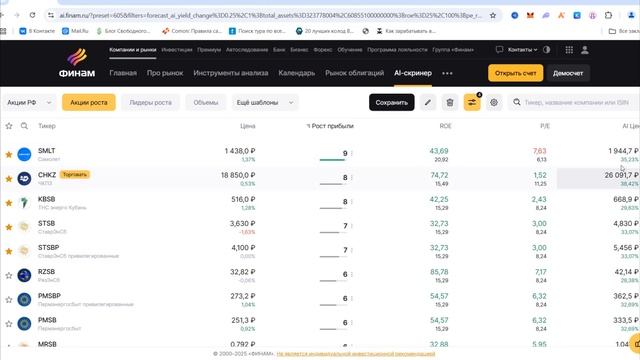Add RZSB to favorites
Image resolution: width=640 pixels, height=360 pixels.
pos(9,275)
